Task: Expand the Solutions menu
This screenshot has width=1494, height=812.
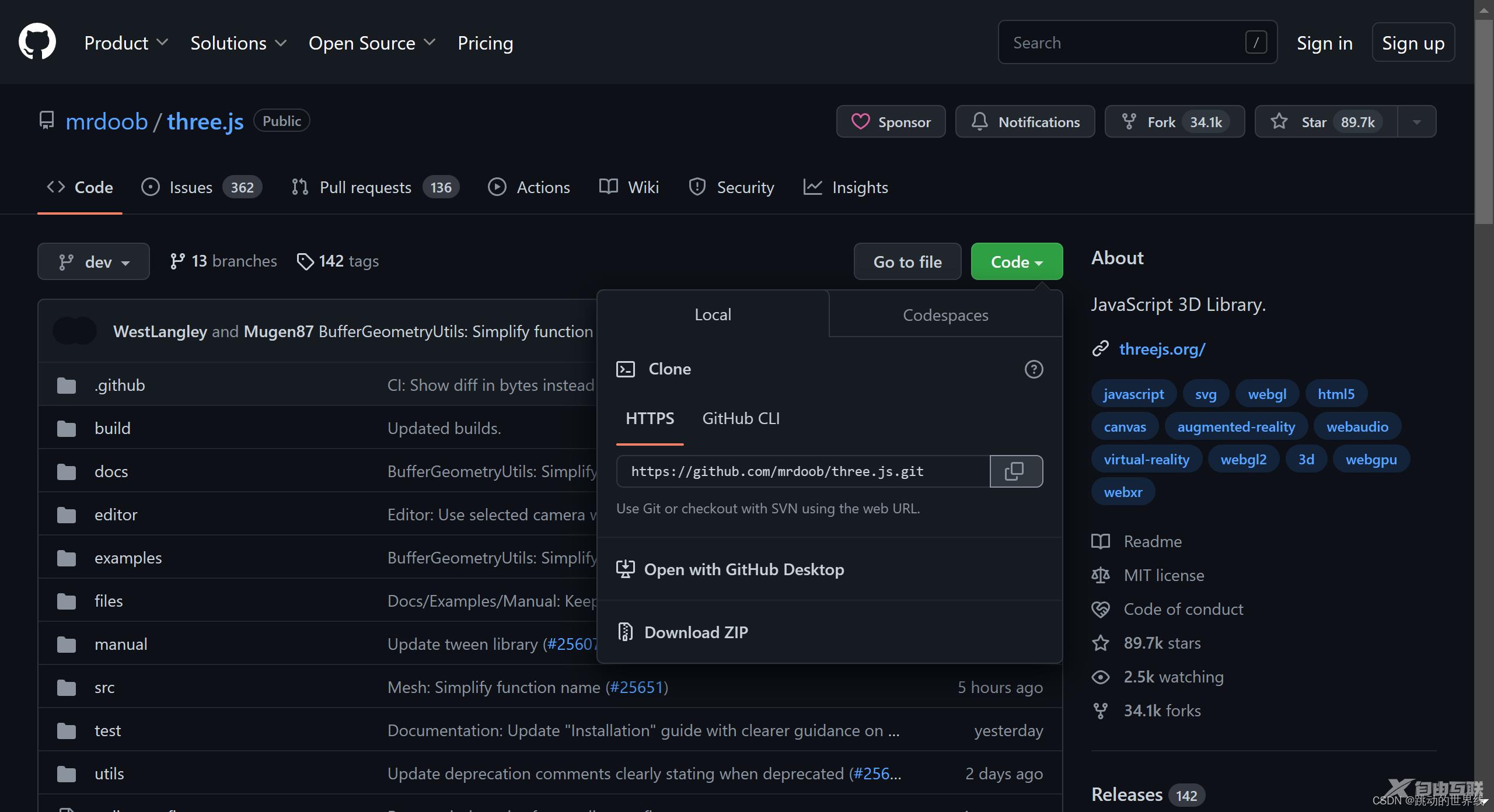Action: click(238, 43)
